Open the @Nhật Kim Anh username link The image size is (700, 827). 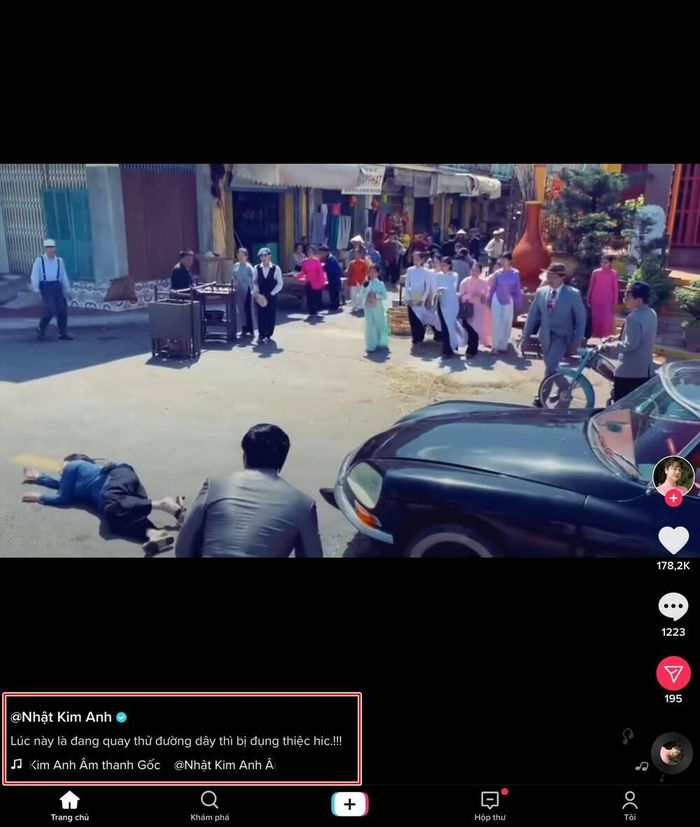(61, 717)
